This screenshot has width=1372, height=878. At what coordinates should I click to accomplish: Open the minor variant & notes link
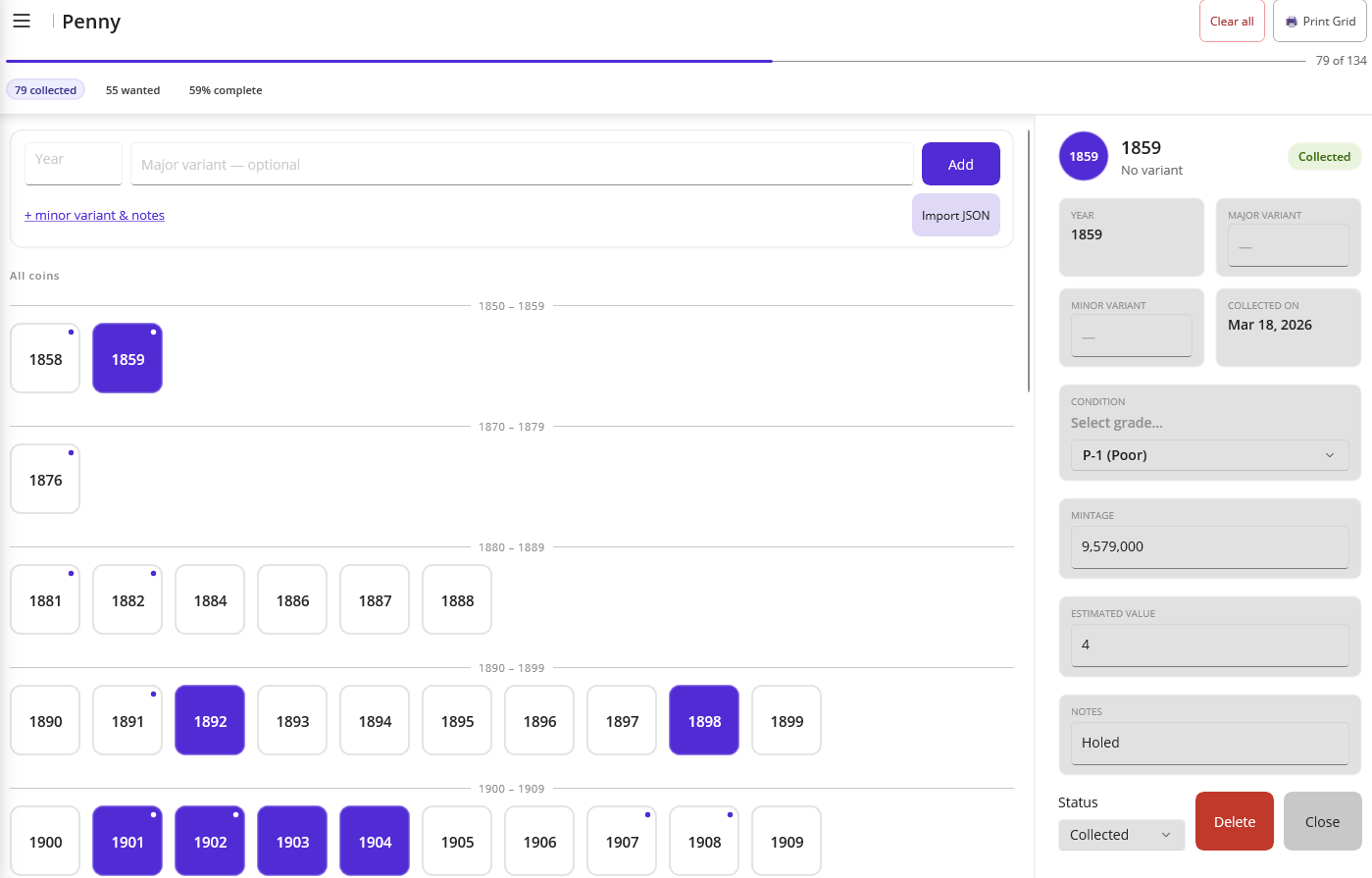click(x=94, y=216)
